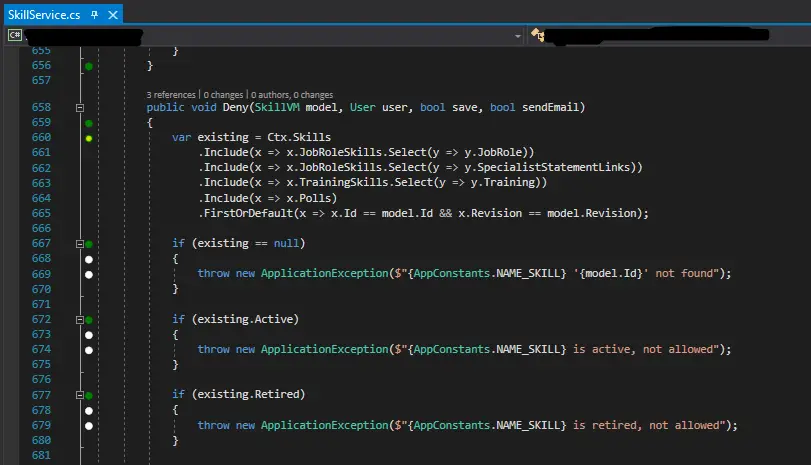Image resolution: width=811 pixels, height=465 pixels.
Task: Click the green coverage dot on line 656
Action: coord(89,66)
